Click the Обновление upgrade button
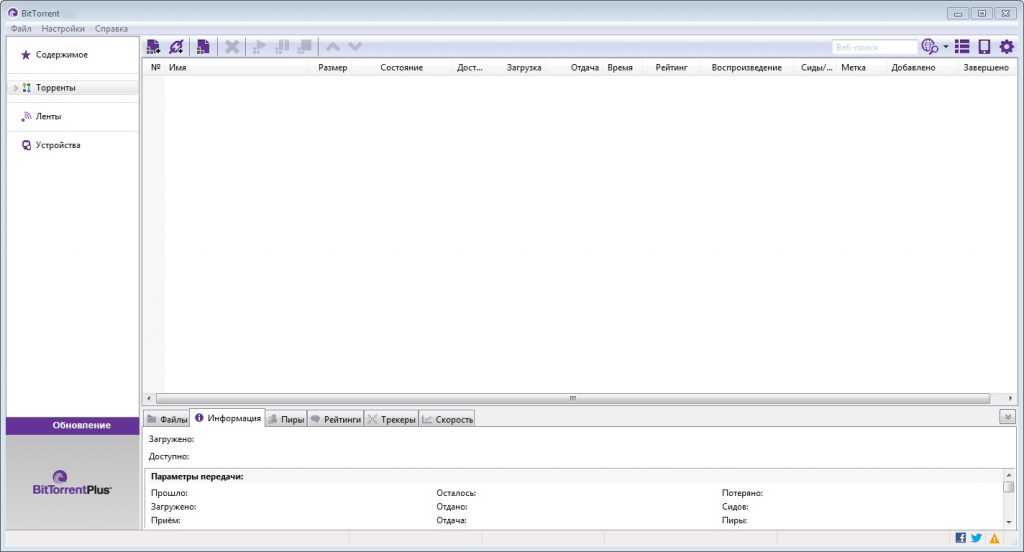The width and height of the screenshot is (1024, 552). click(x=72, y=425)
